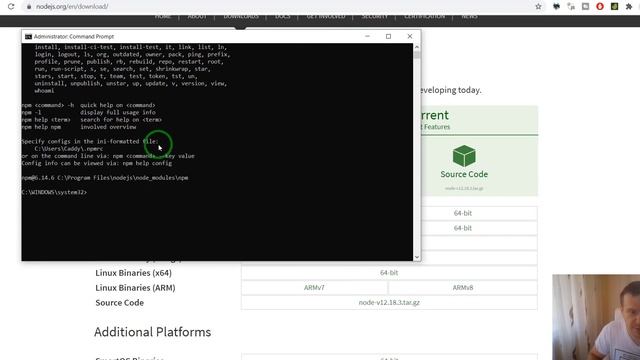The width and height of the screenshot is (640, 360).
Task: Click the Command Prompt scroll-up arrow
Action: 417,47
